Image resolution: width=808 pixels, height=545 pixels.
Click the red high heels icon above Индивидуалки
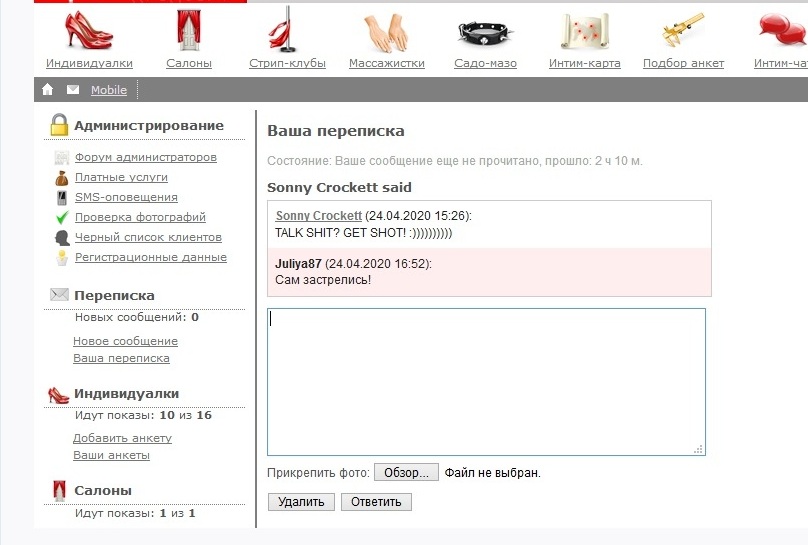point(89,30)
